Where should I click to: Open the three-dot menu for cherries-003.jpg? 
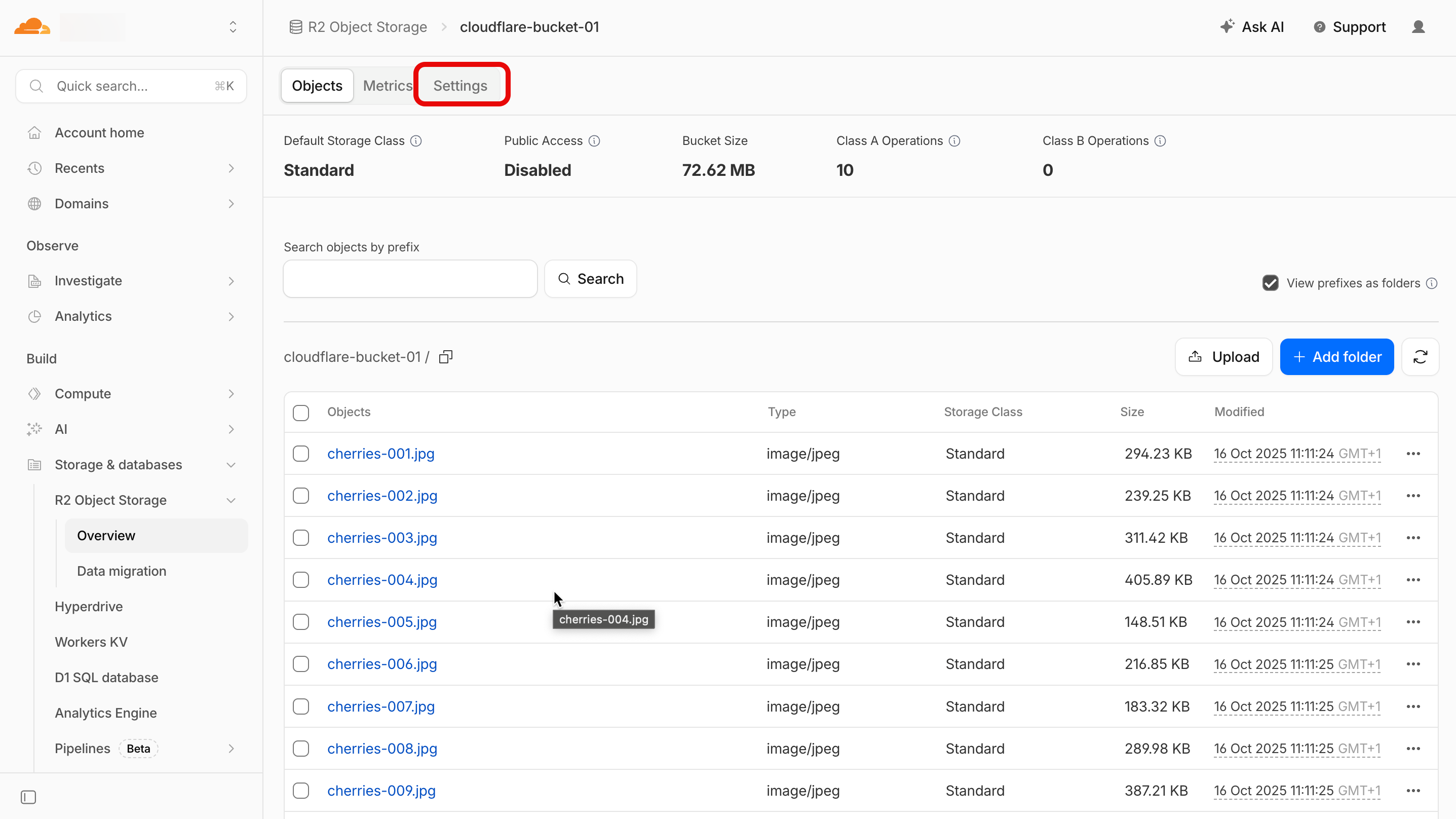(x=1413, y=538)
